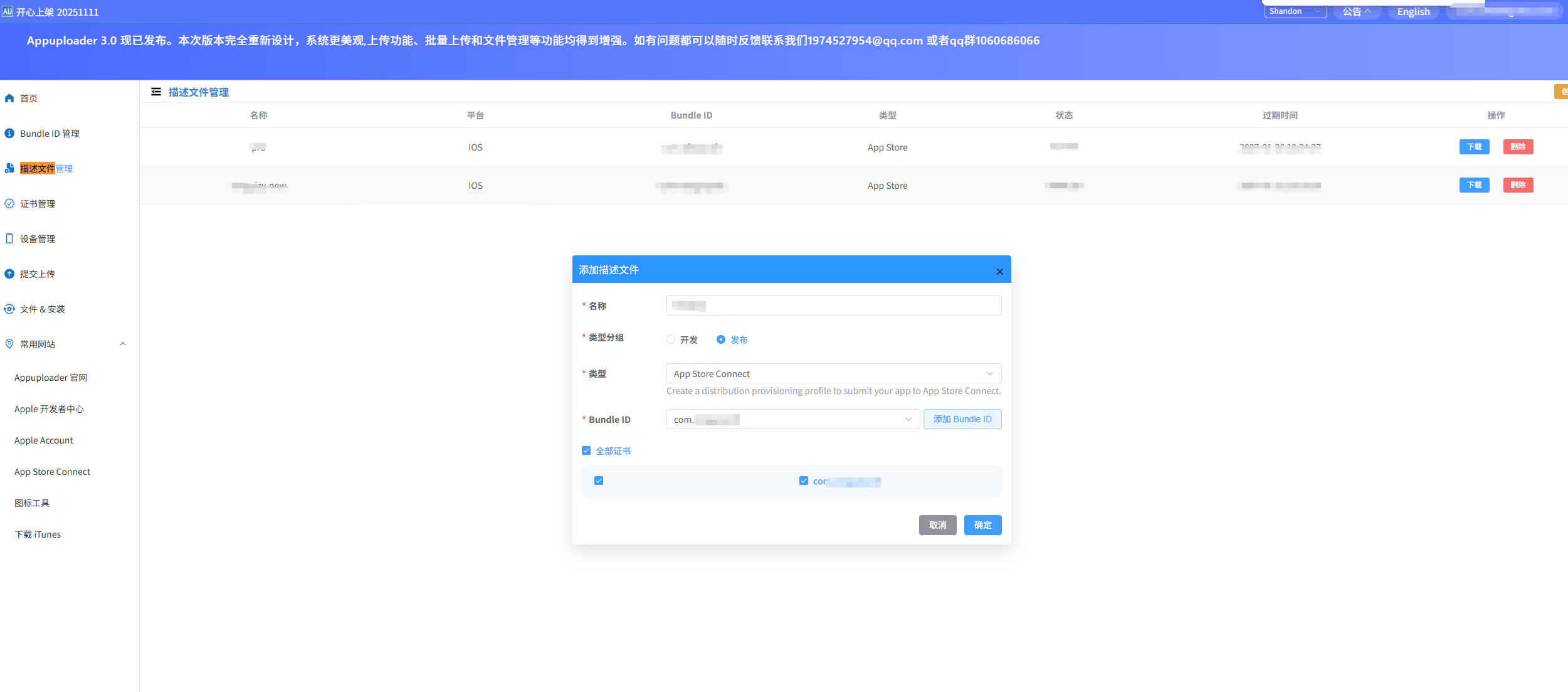Open the Shandon account dropdown at top

[x=1295, y=11]
